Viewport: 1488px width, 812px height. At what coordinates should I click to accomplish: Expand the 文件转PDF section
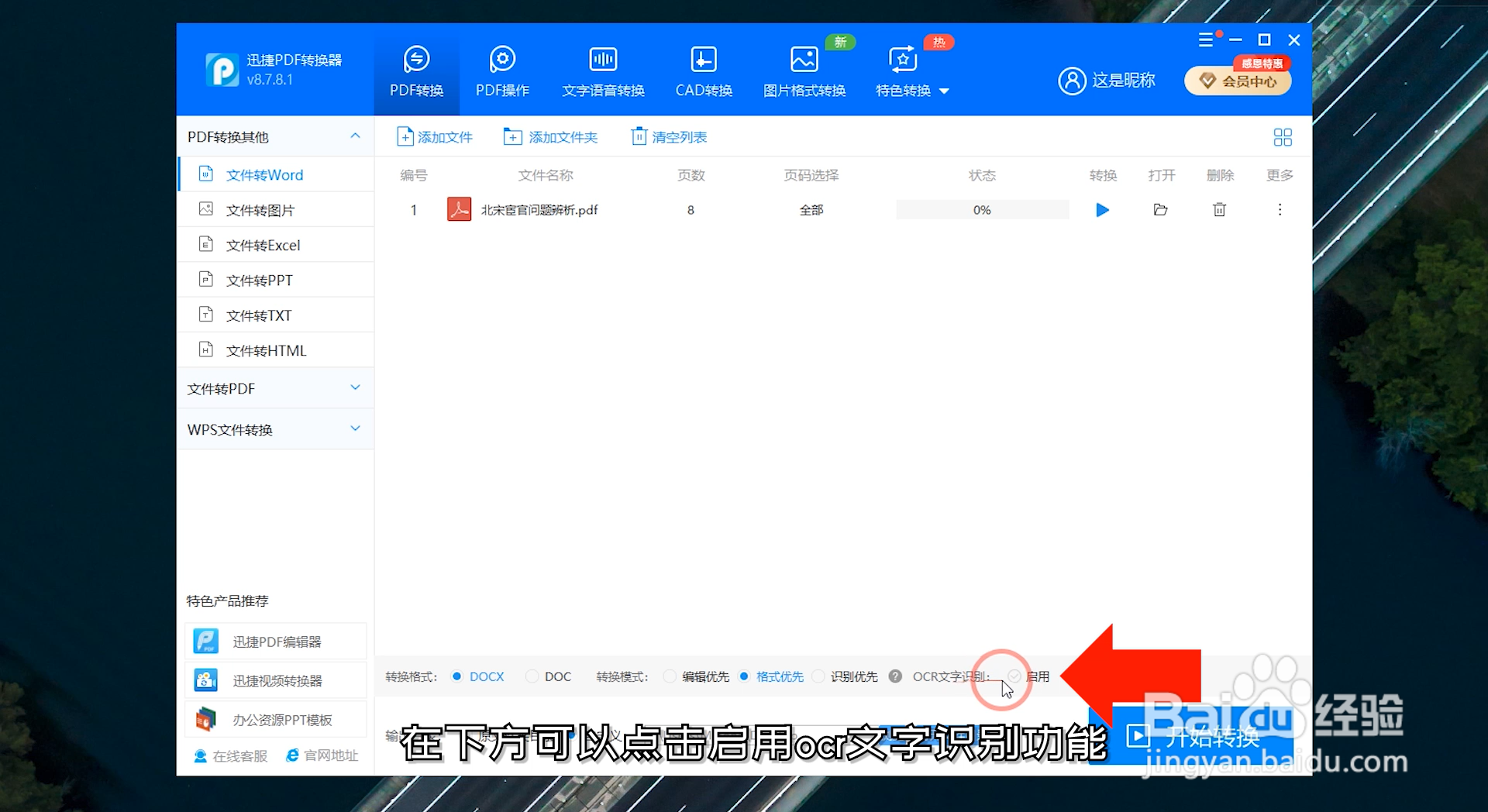(354, 387)
